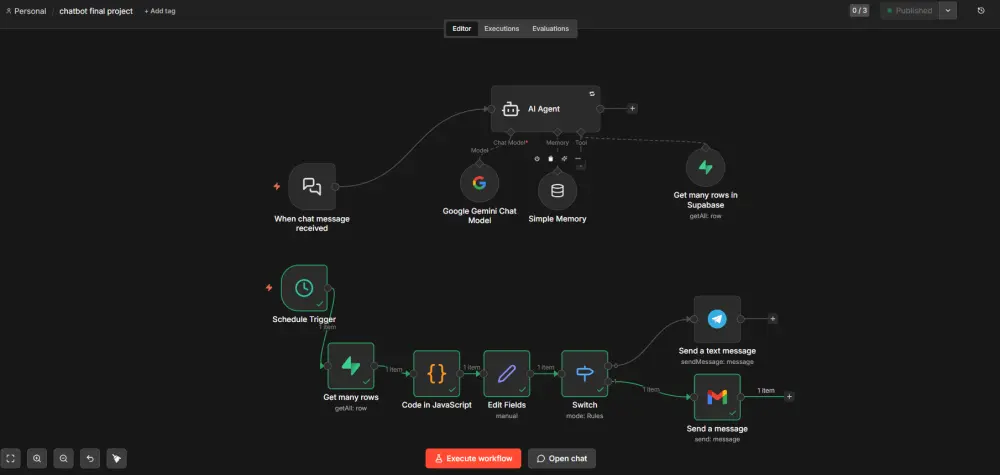
Task: Click the Open chat button
Action: [562, 458]
